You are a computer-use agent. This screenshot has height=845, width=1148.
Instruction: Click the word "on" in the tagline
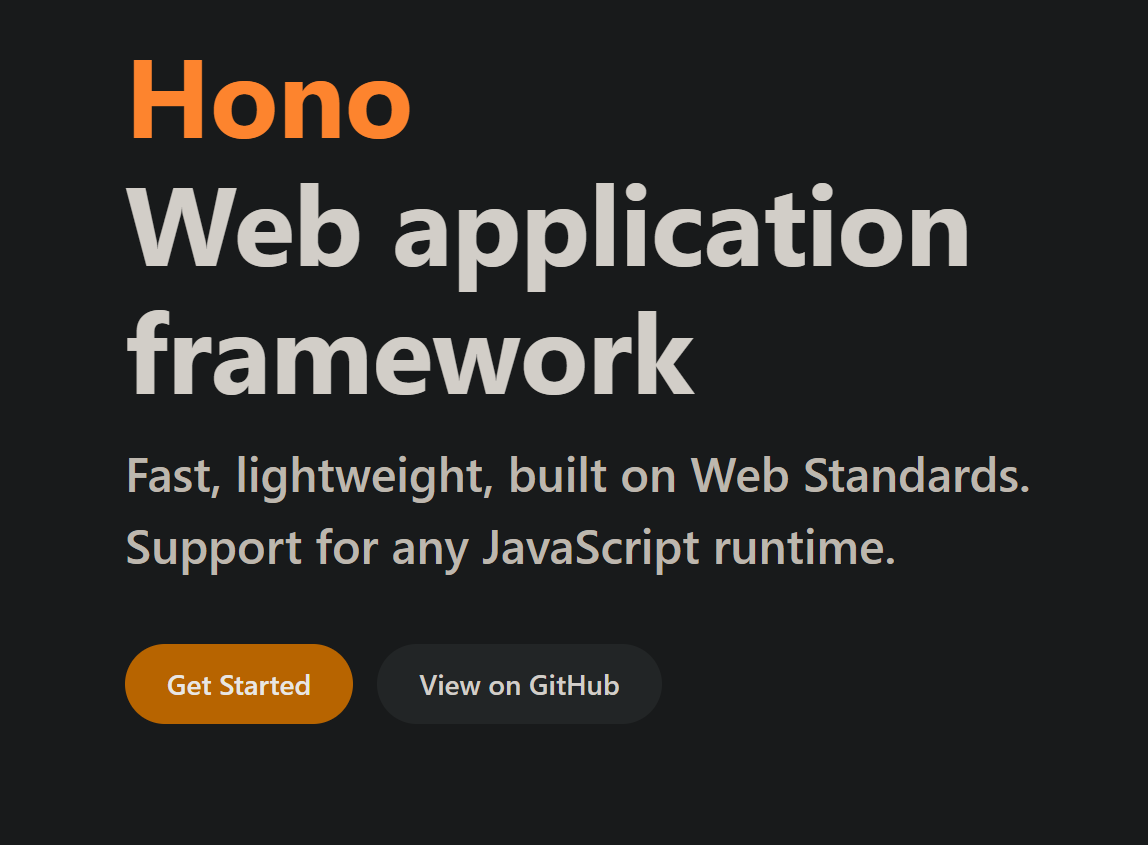[x=649, y=476]
